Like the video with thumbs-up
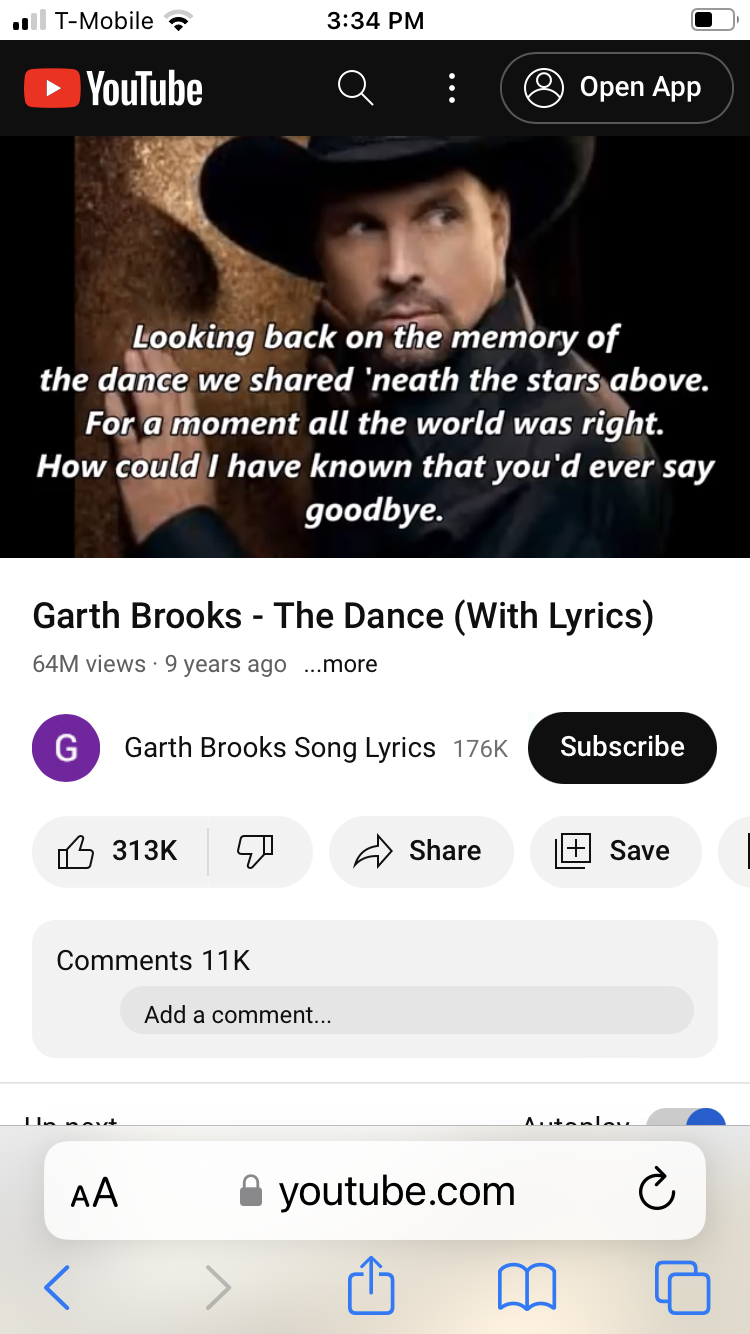This screenshot has width=750, height=1334. [120, 851]
